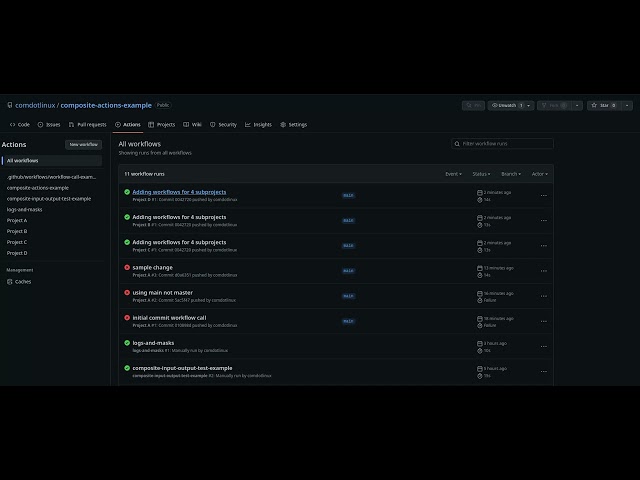Open Project C run Adding workflows for 4 subprojects
The height and width of the screenshot is (480, 640).
point(179,242)
